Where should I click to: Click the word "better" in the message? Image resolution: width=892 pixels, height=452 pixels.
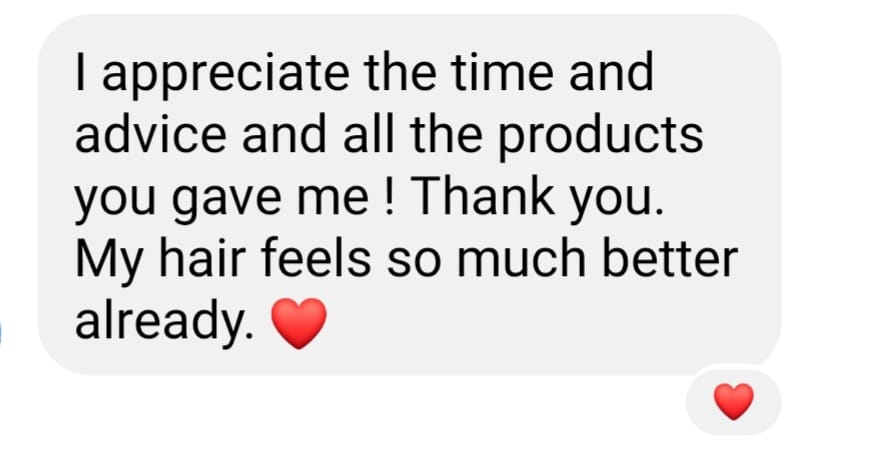tap(670, 259)
